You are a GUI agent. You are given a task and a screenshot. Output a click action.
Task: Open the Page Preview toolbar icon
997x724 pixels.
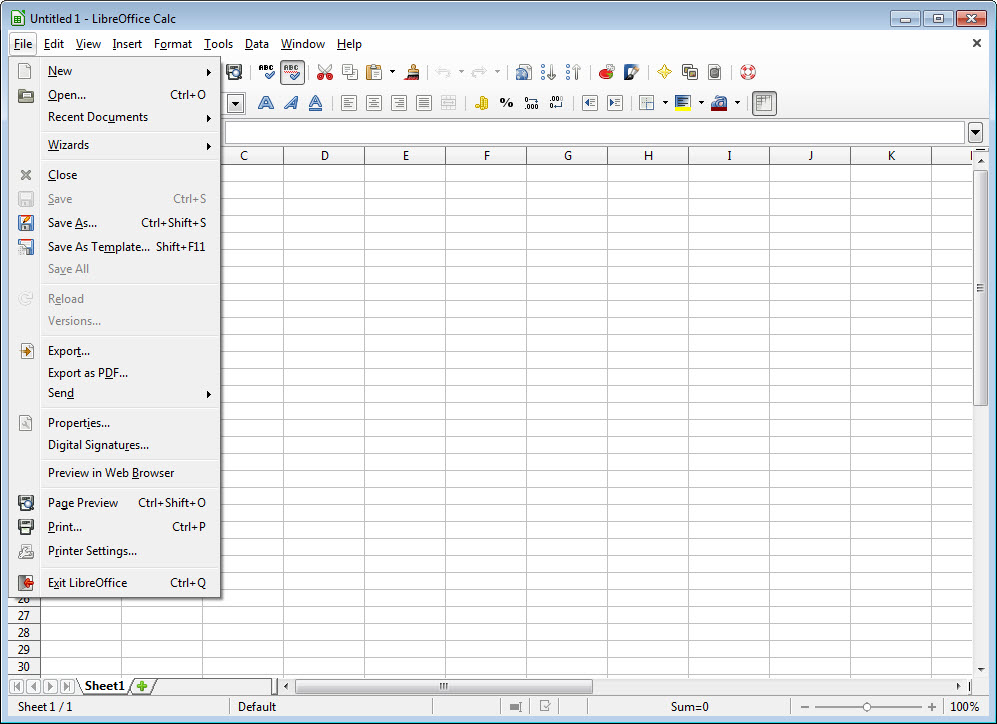[x=234, y=72]
